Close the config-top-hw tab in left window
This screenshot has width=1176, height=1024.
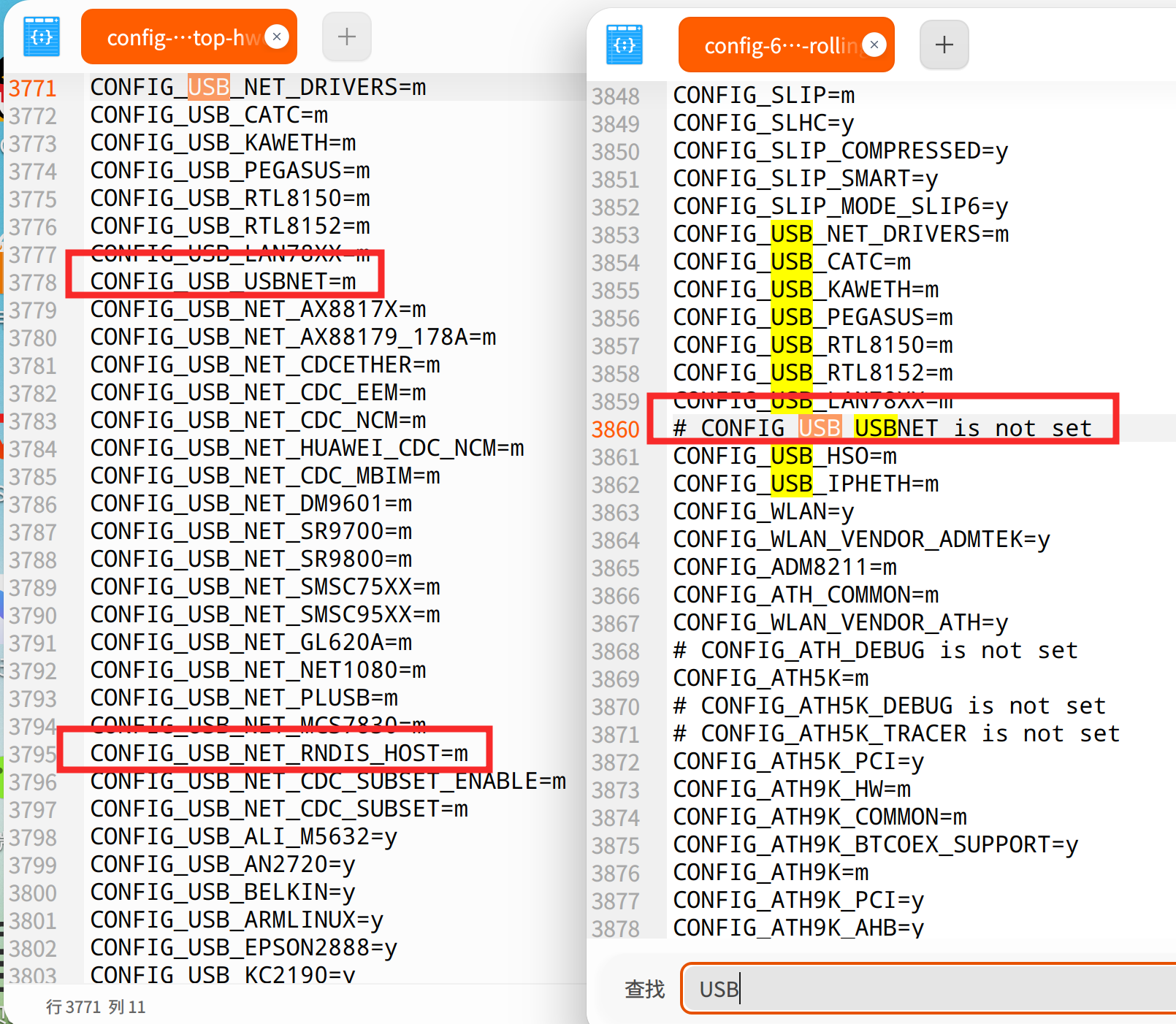[x=277, y=37]
